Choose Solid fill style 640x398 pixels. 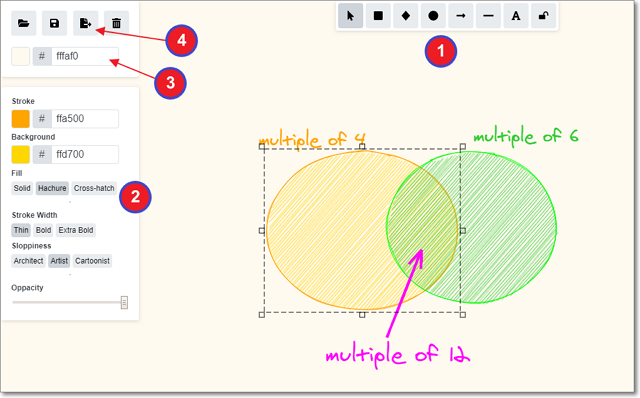click(22, 188)
